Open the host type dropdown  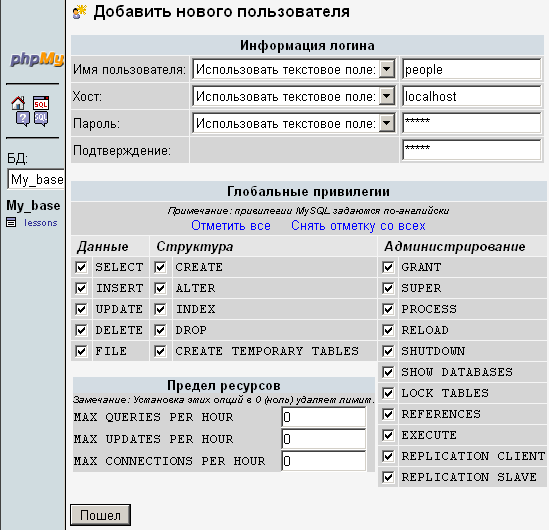294,96
